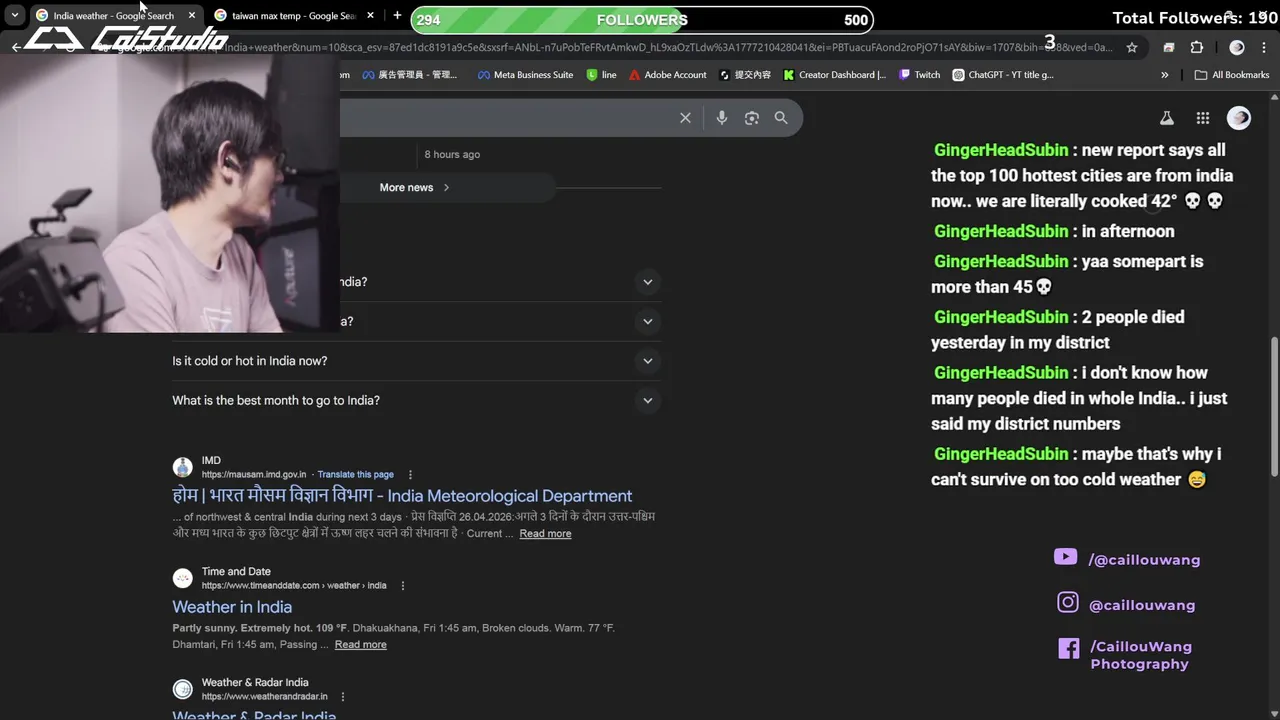Open the India Meteorological Department result title
The height and width of the screenshot is (720, 1280).
[x=402, y=496]
